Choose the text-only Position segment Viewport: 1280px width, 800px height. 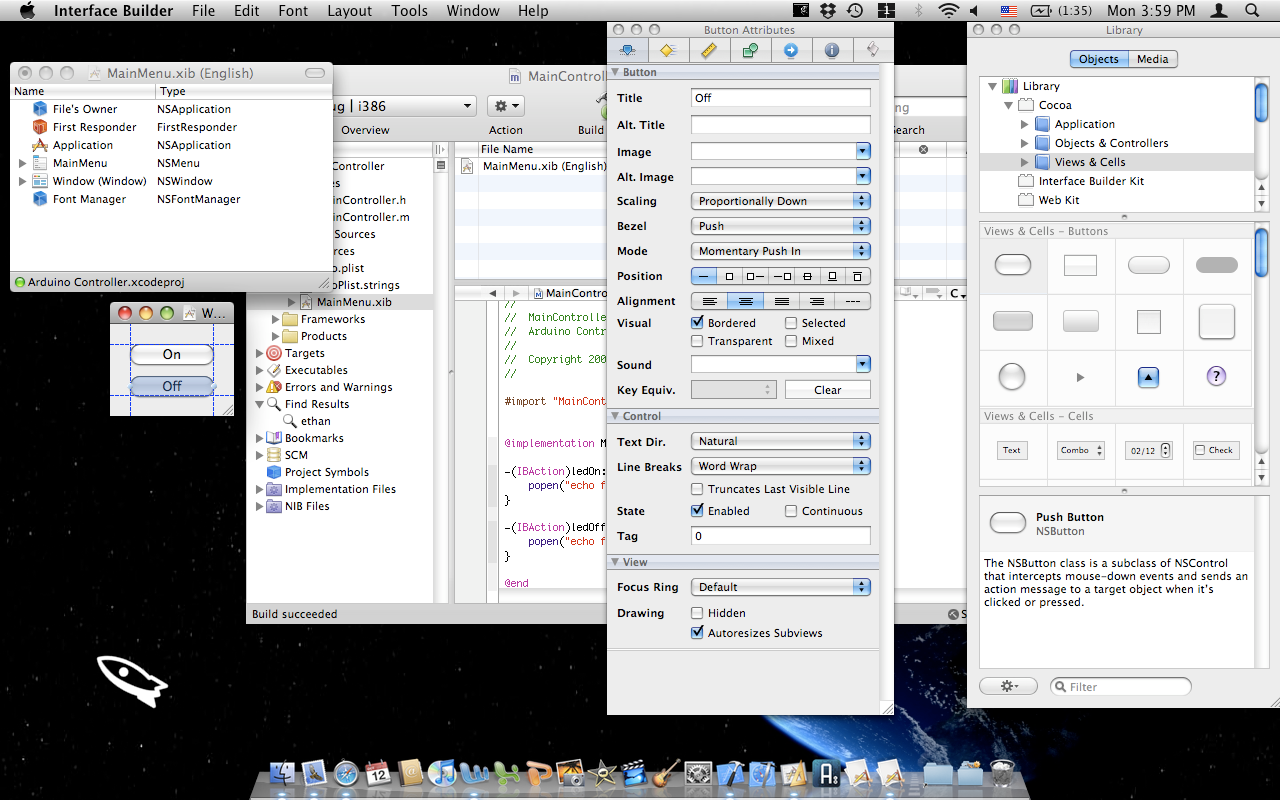[x=704, y=276]
